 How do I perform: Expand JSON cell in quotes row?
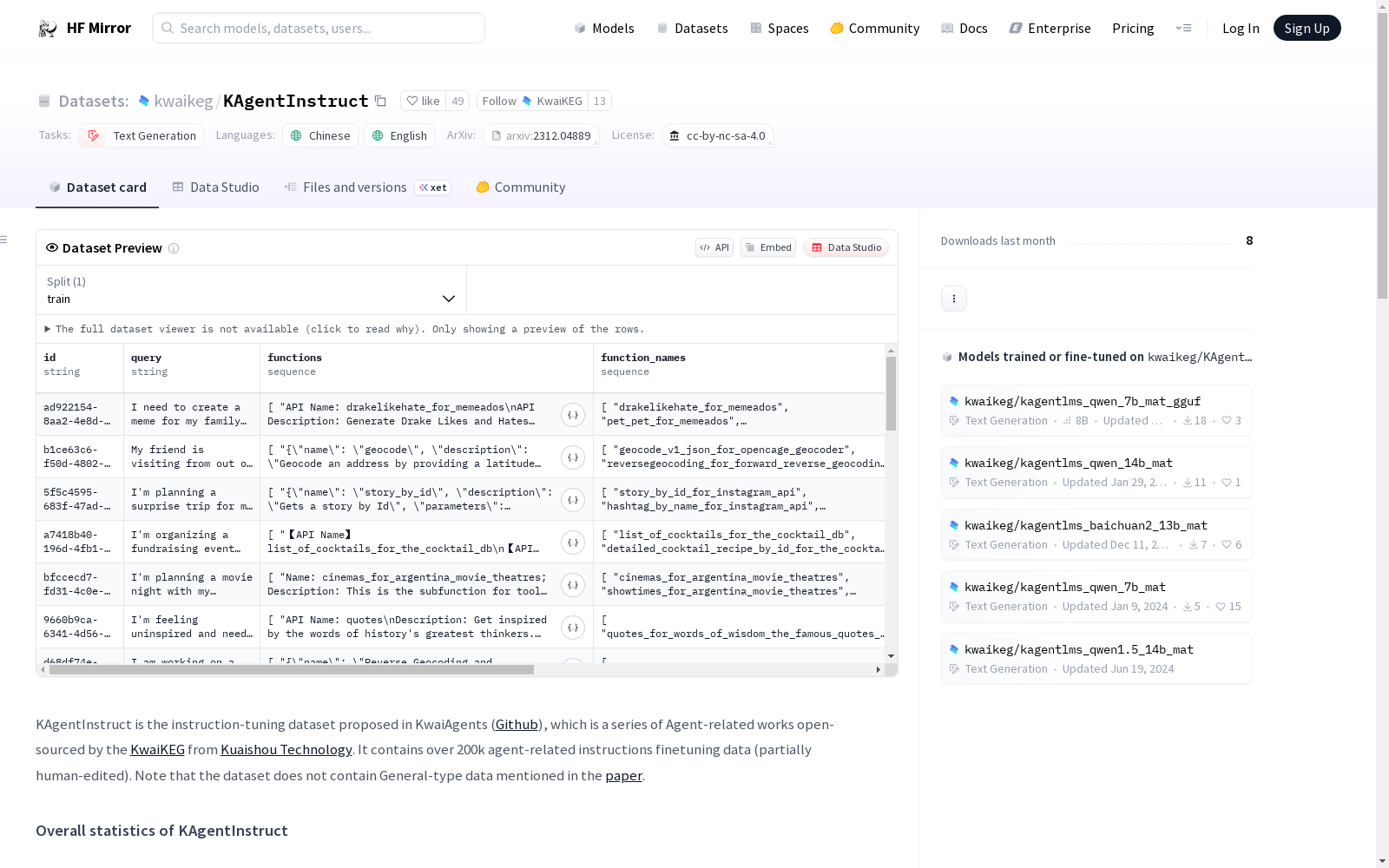(x=573, y=628)
